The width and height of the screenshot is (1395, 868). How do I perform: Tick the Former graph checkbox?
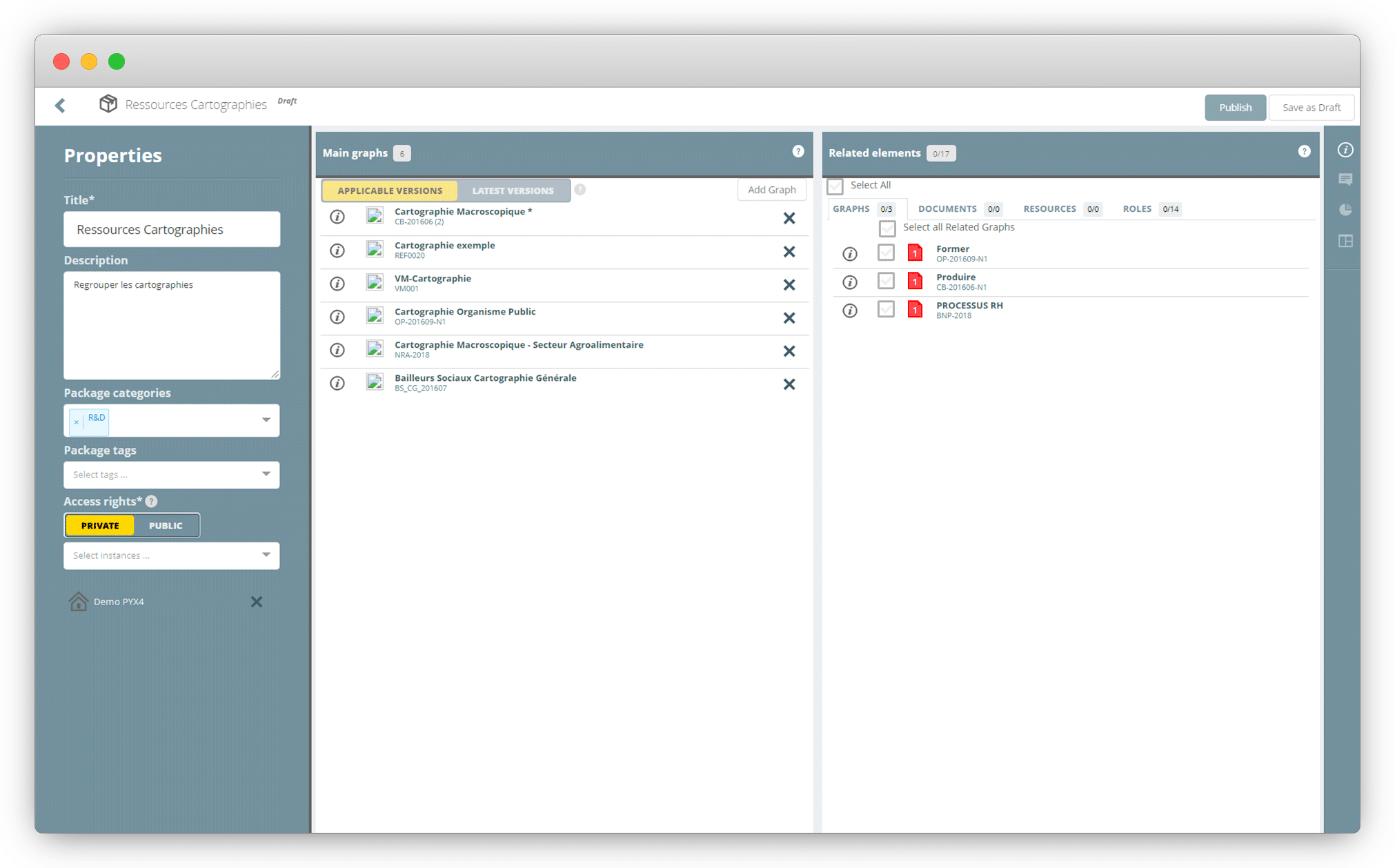click(x=886, y=253)
